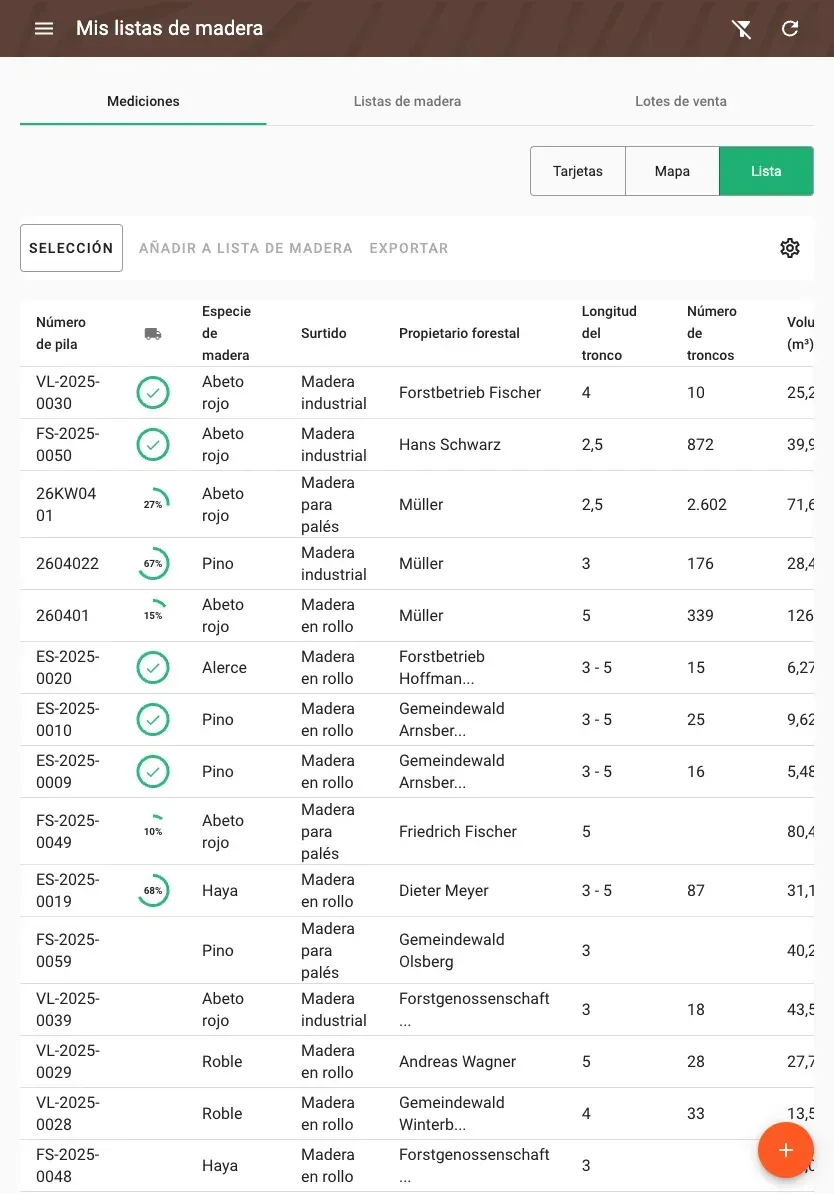Open row 2604022

click(417, 563)
